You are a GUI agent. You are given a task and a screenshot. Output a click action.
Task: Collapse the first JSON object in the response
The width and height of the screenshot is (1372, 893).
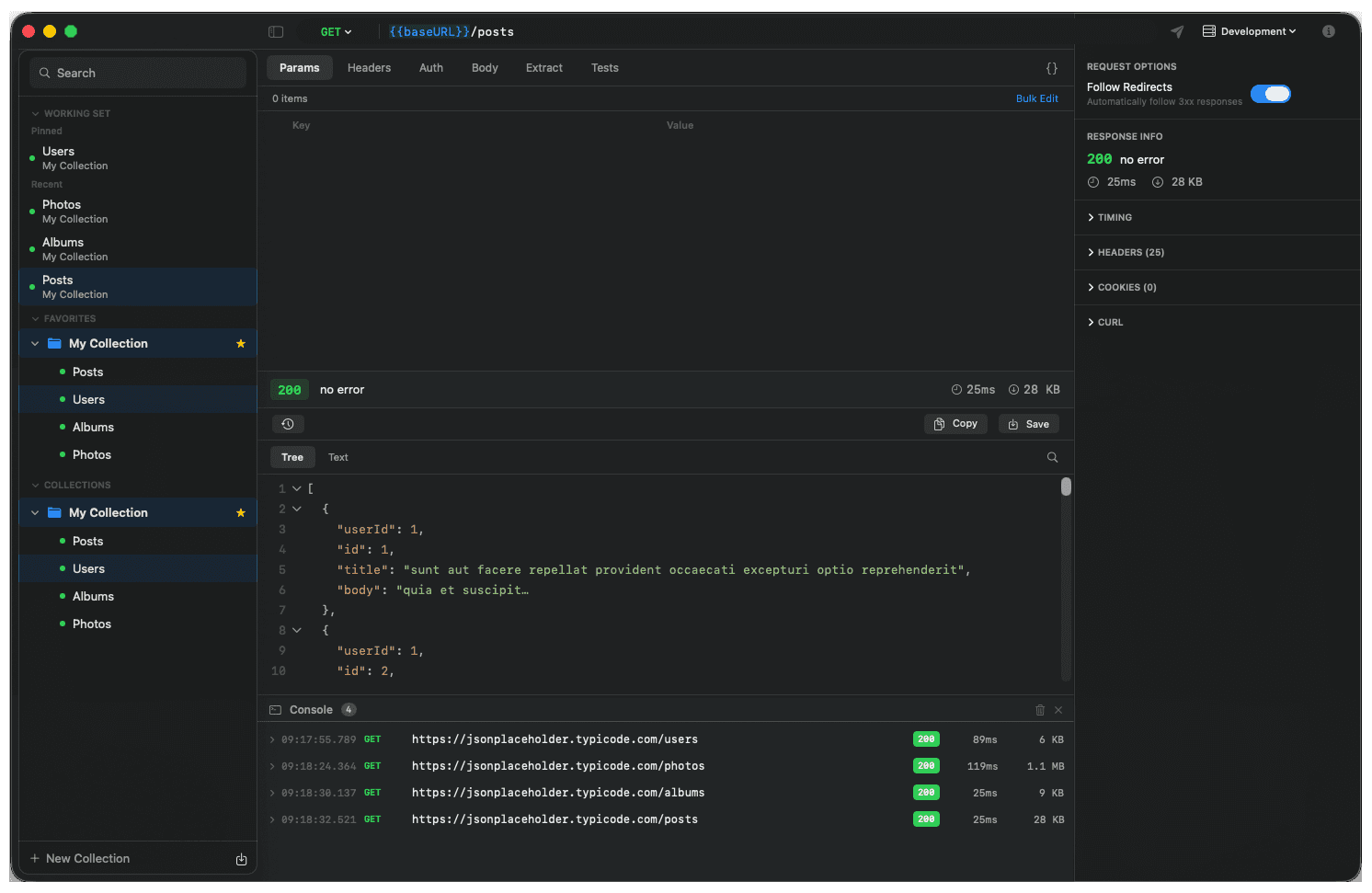tap(296, 509)
